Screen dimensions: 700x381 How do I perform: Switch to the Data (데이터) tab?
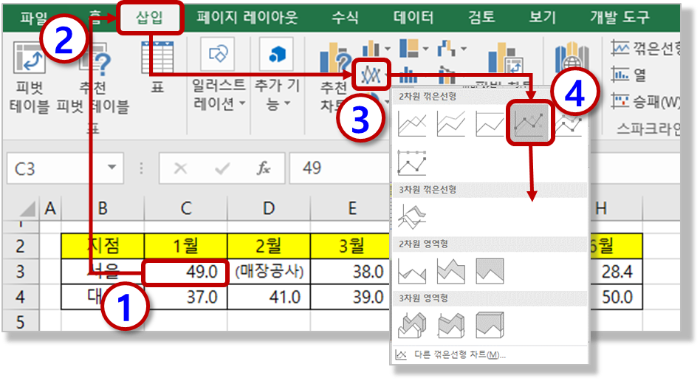pos(413,17)
